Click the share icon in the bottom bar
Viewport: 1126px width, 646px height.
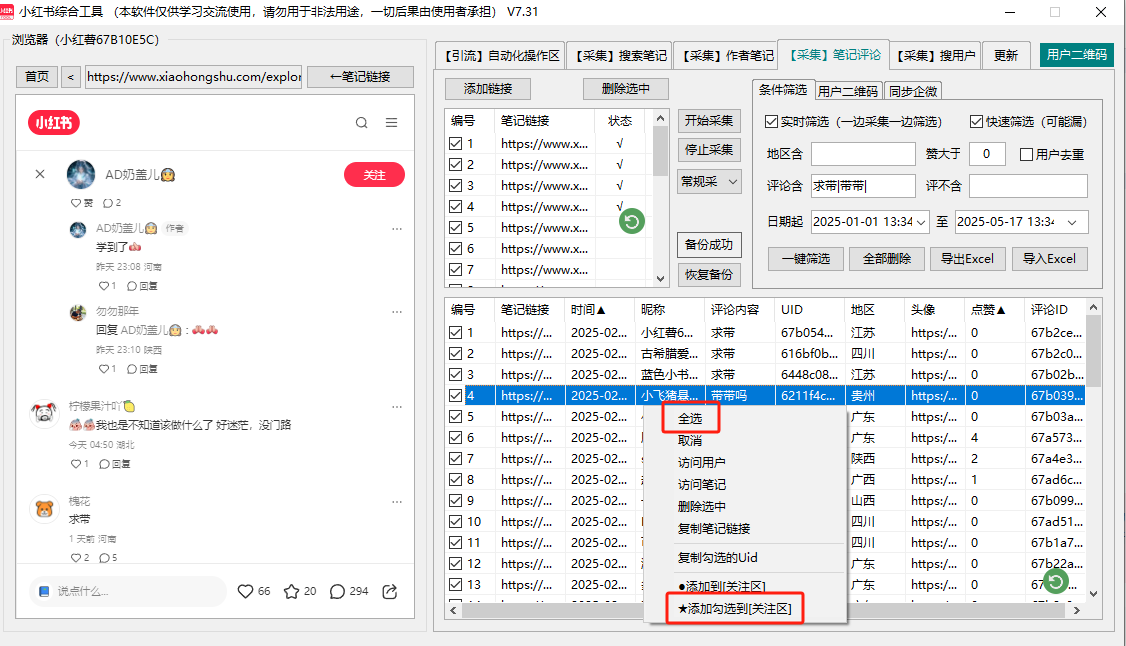[390, 591]
